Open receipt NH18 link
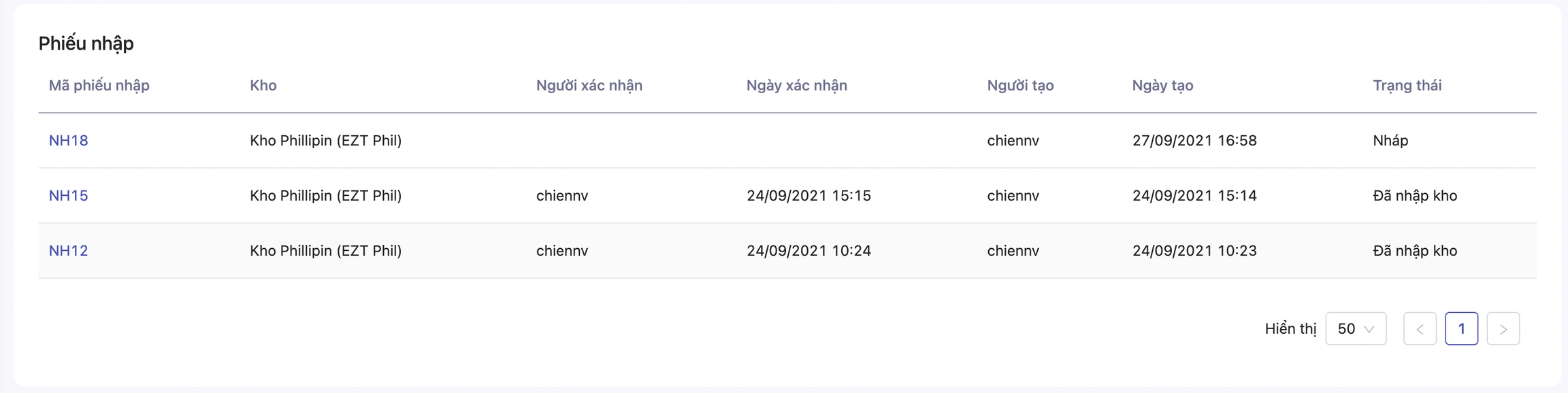The image size is (1568, 393). [68, 141]
